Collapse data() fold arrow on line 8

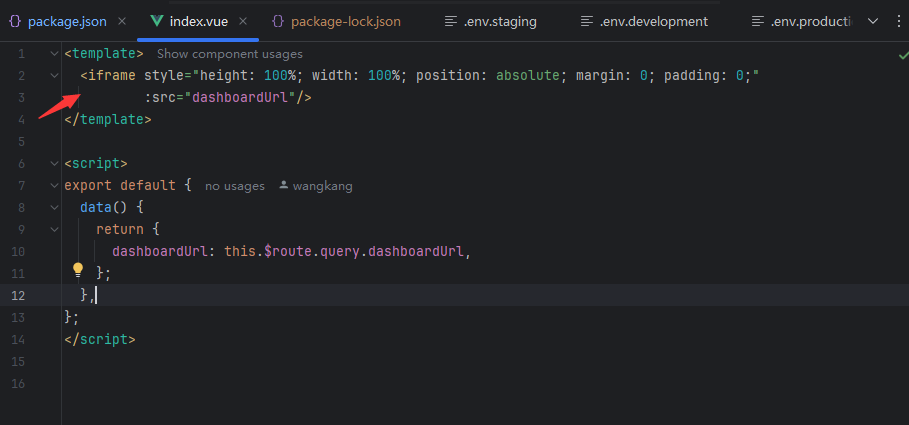click(x=54, y=208)
